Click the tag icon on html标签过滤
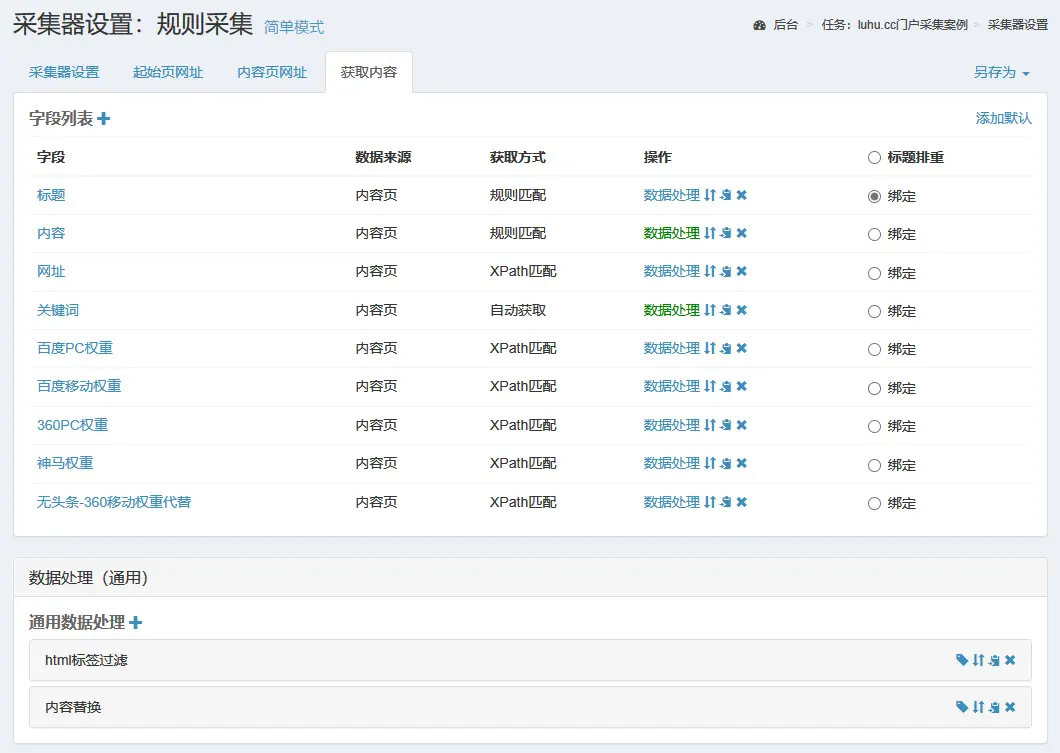Screen dimensions: 1060x753 click(962, 660)
